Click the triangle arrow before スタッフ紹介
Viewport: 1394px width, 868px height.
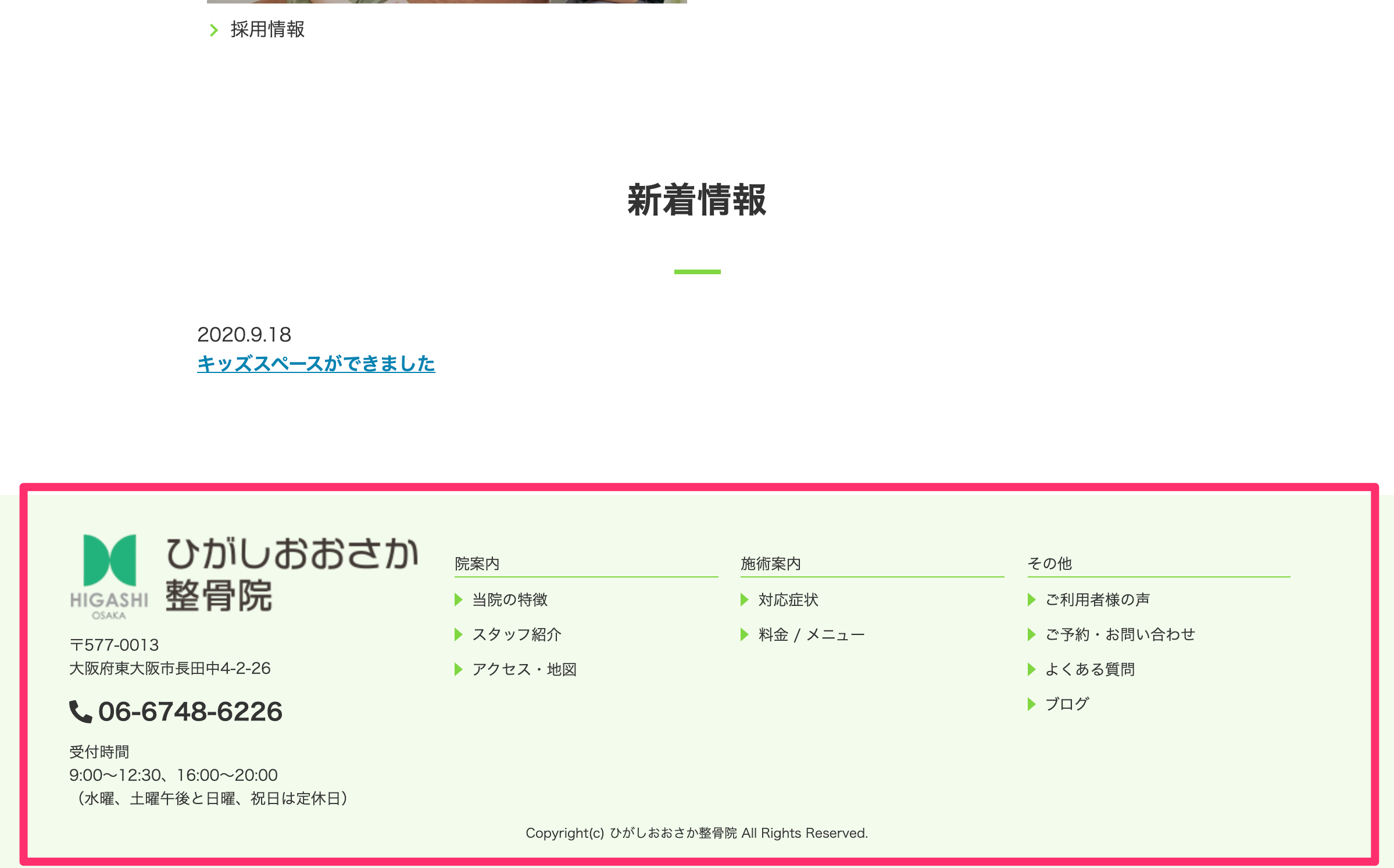tap(458, 634)
